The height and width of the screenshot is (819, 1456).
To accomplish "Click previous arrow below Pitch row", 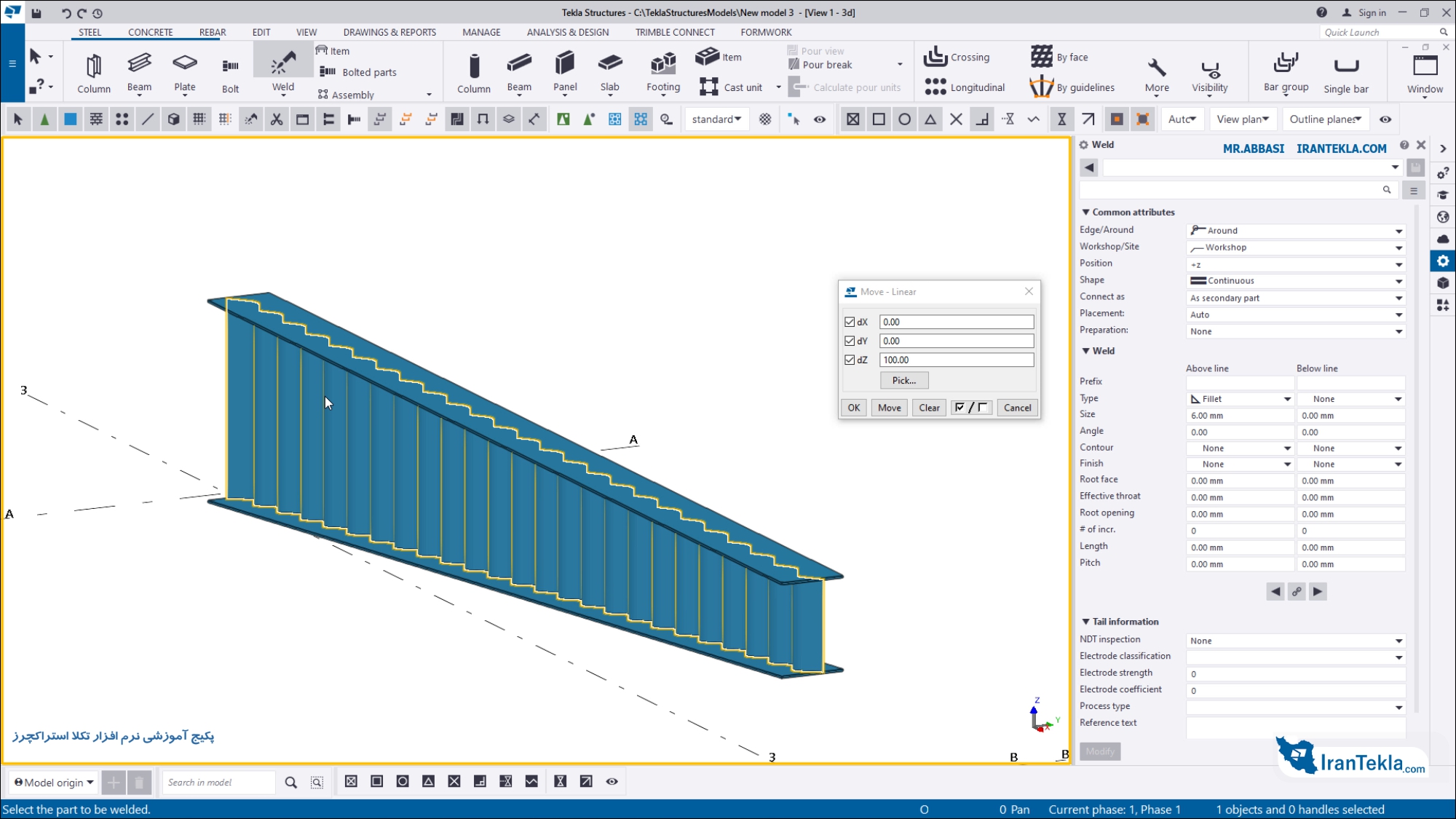I will [x=1275, y=592].
